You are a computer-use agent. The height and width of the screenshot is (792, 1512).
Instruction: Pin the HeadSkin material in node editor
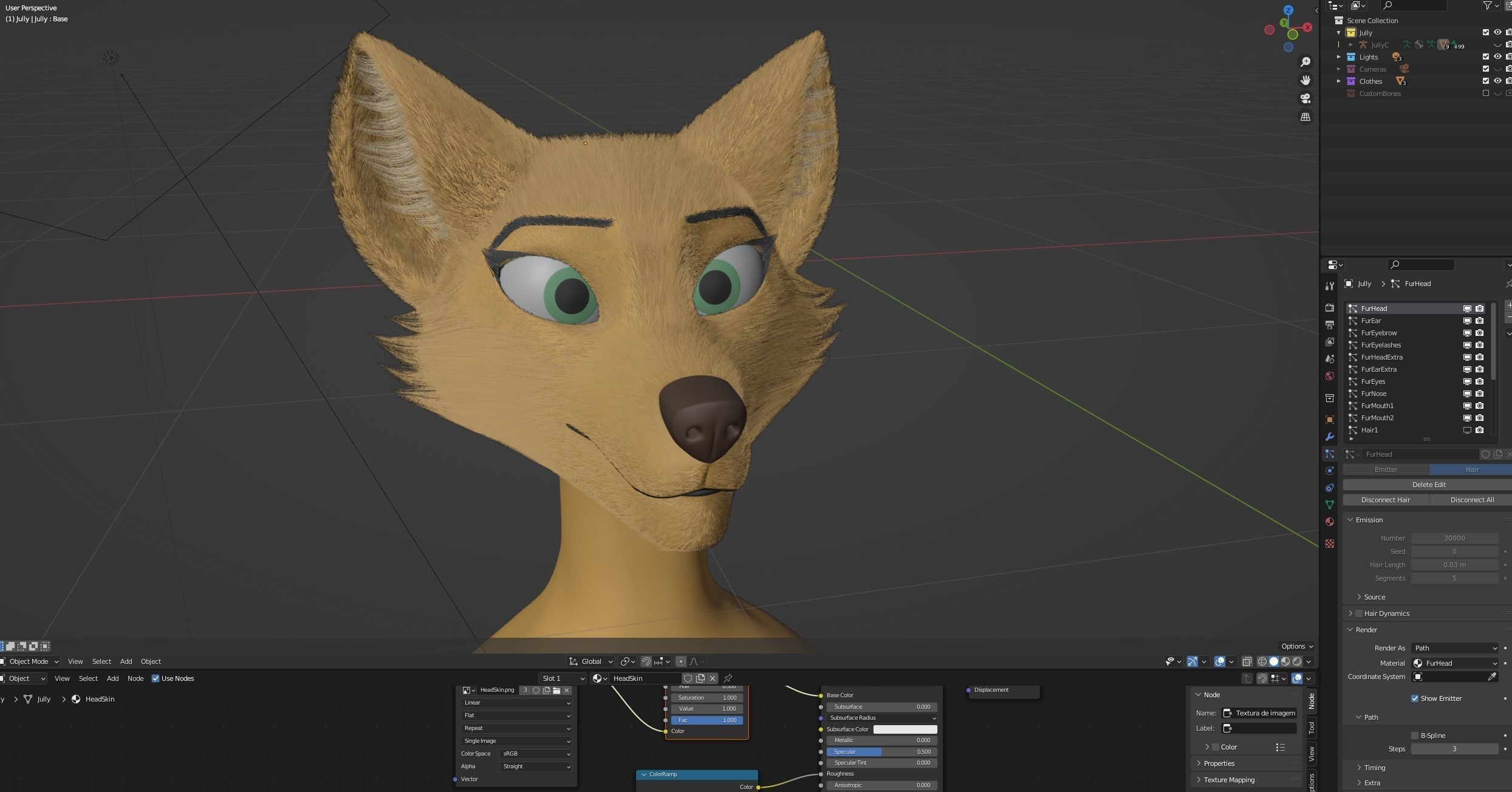tap(728, 678)
